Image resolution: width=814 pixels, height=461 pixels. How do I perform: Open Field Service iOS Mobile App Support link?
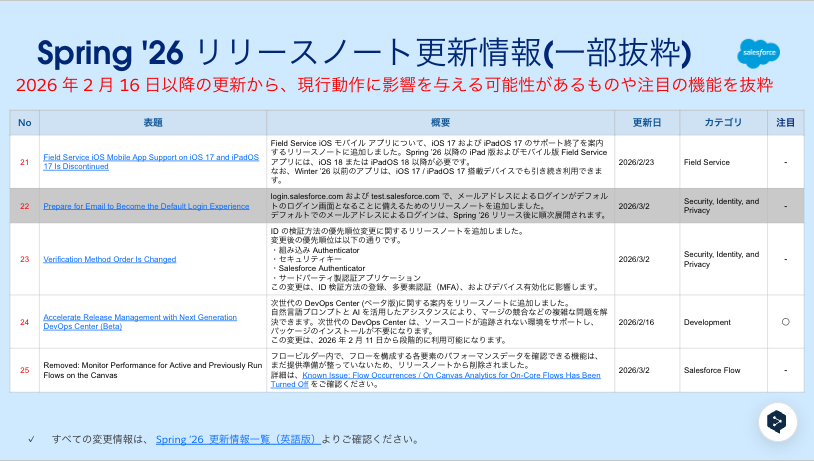point(151,161)
